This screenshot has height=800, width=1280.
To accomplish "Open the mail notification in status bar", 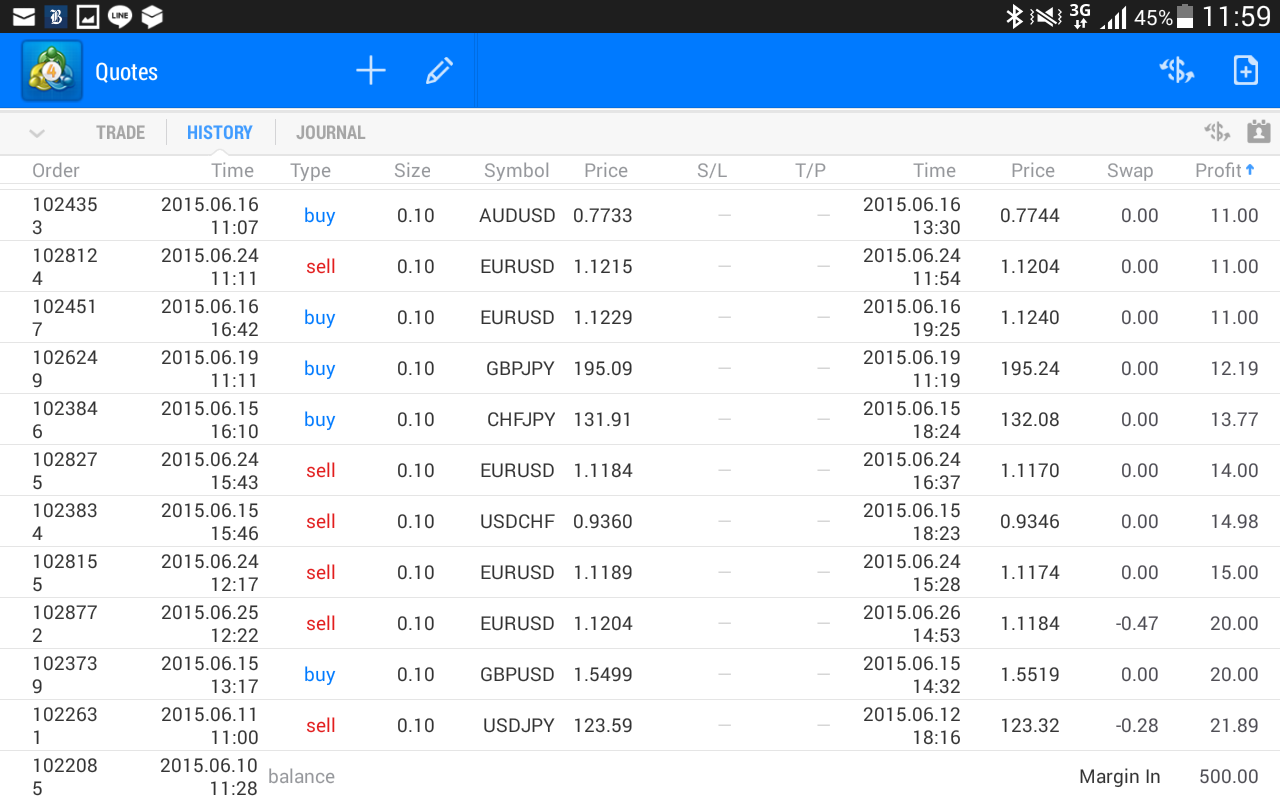I will click(23, 16).
